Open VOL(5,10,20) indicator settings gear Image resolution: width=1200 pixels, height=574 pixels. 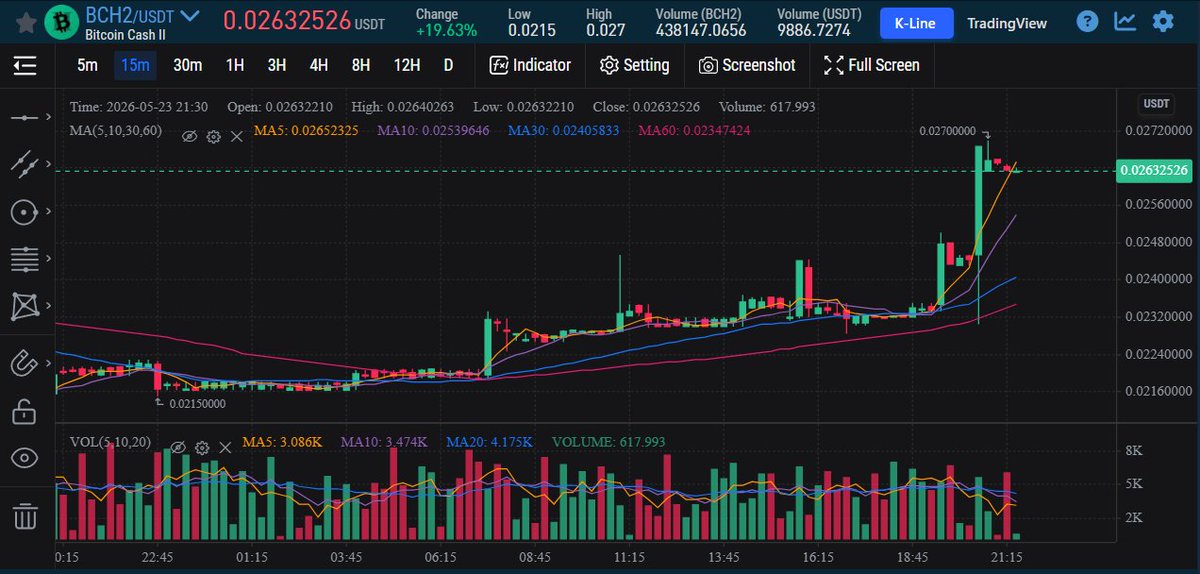(202, 448)
